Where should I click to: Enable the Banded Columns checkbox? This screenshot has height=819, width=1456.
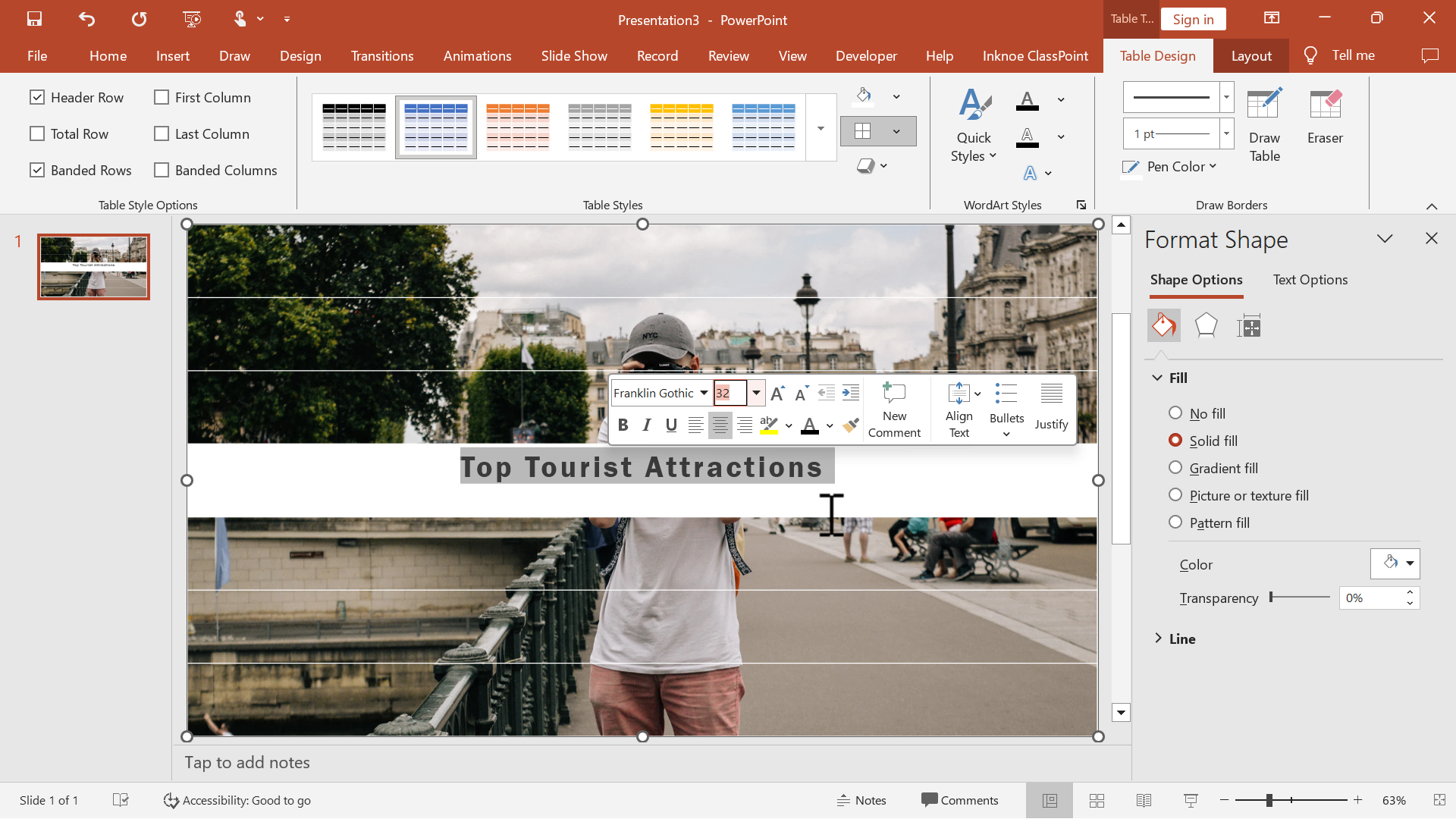click(162, 170)
